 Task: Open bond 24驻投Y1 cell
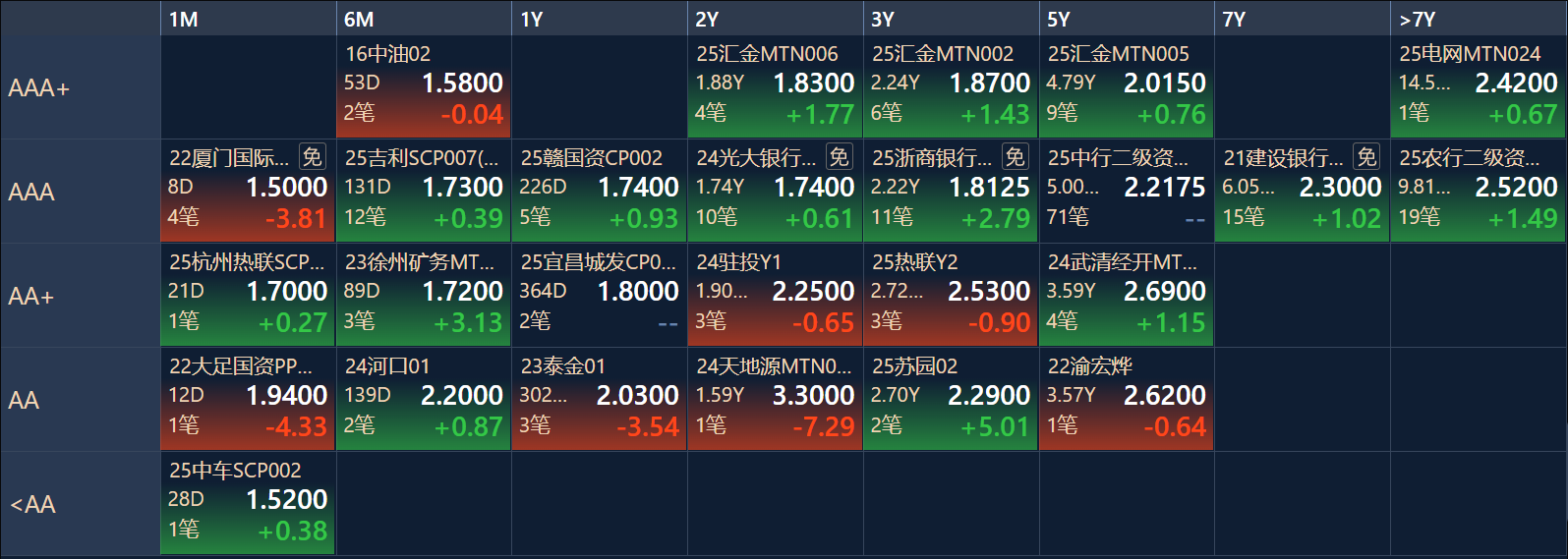point(775,296)
